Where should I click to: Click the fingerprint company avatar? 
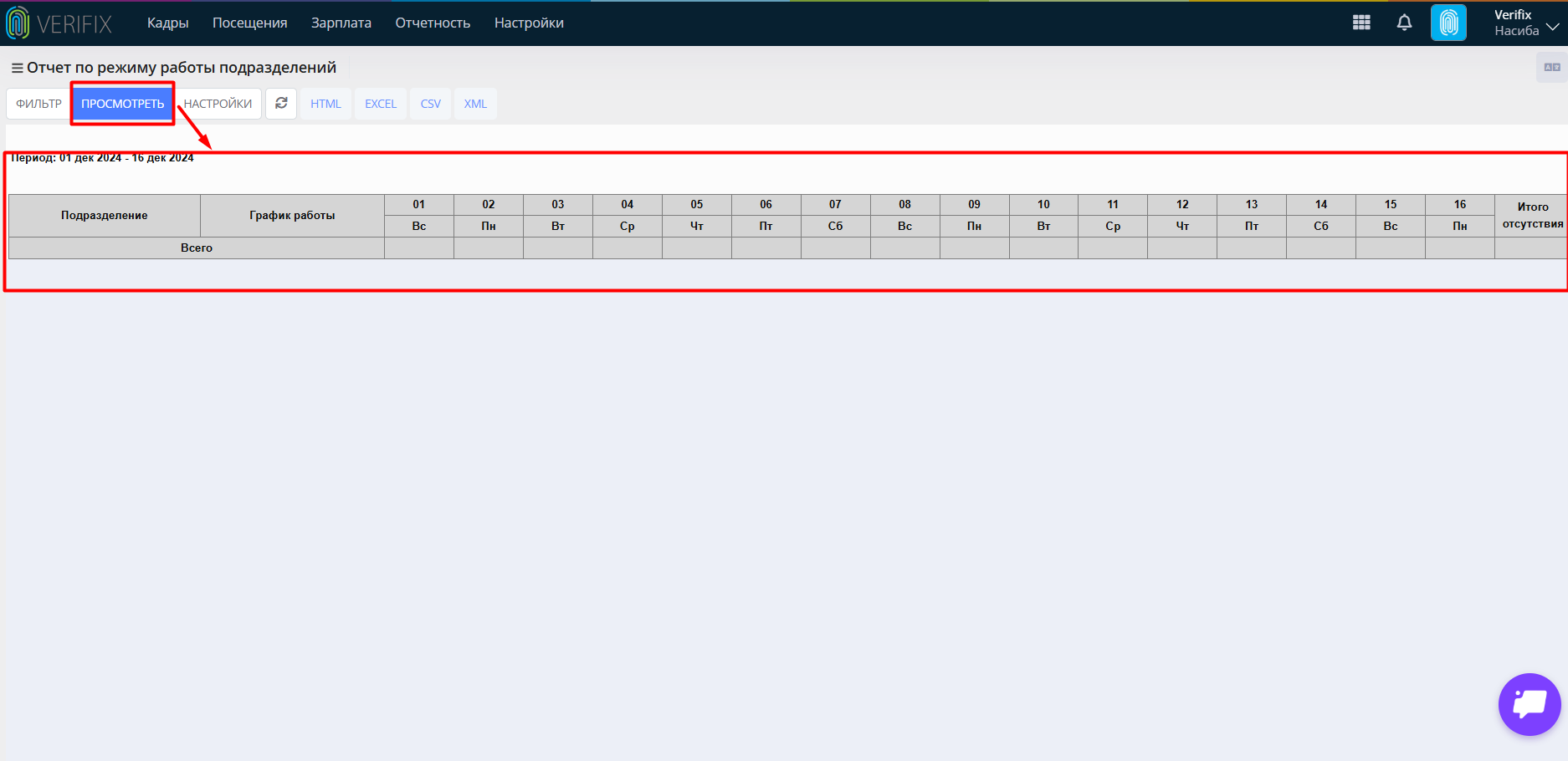pyautogui.click(x=1448, y=23)
